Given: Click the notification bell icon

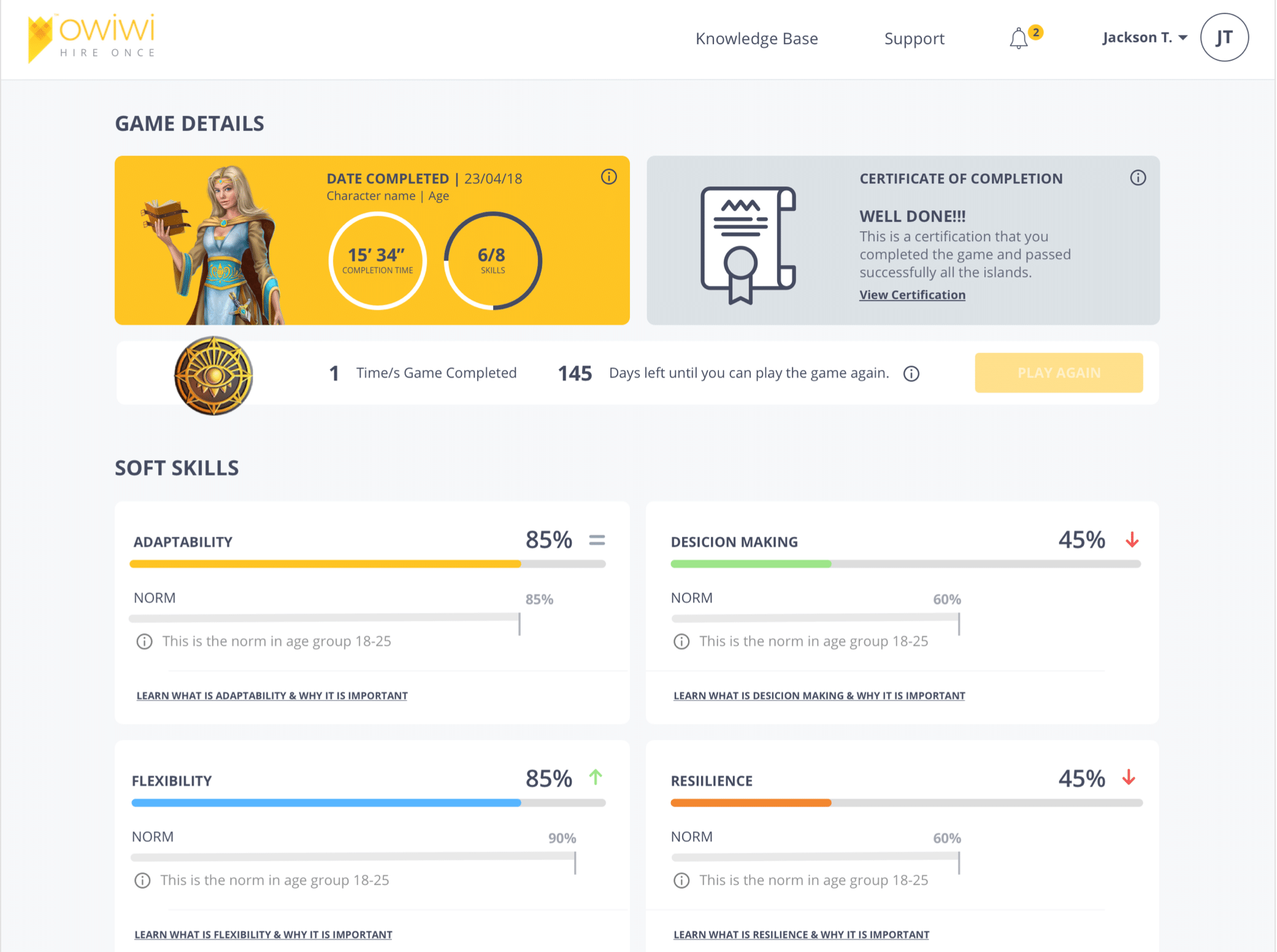Looking at the screenshot, I should [x=1018, y=39].
